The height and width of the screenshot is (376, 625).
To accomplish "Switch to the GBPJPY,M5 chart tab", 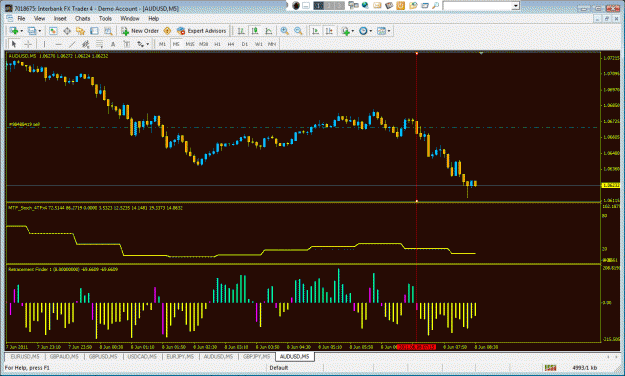I will pos(257,356).
